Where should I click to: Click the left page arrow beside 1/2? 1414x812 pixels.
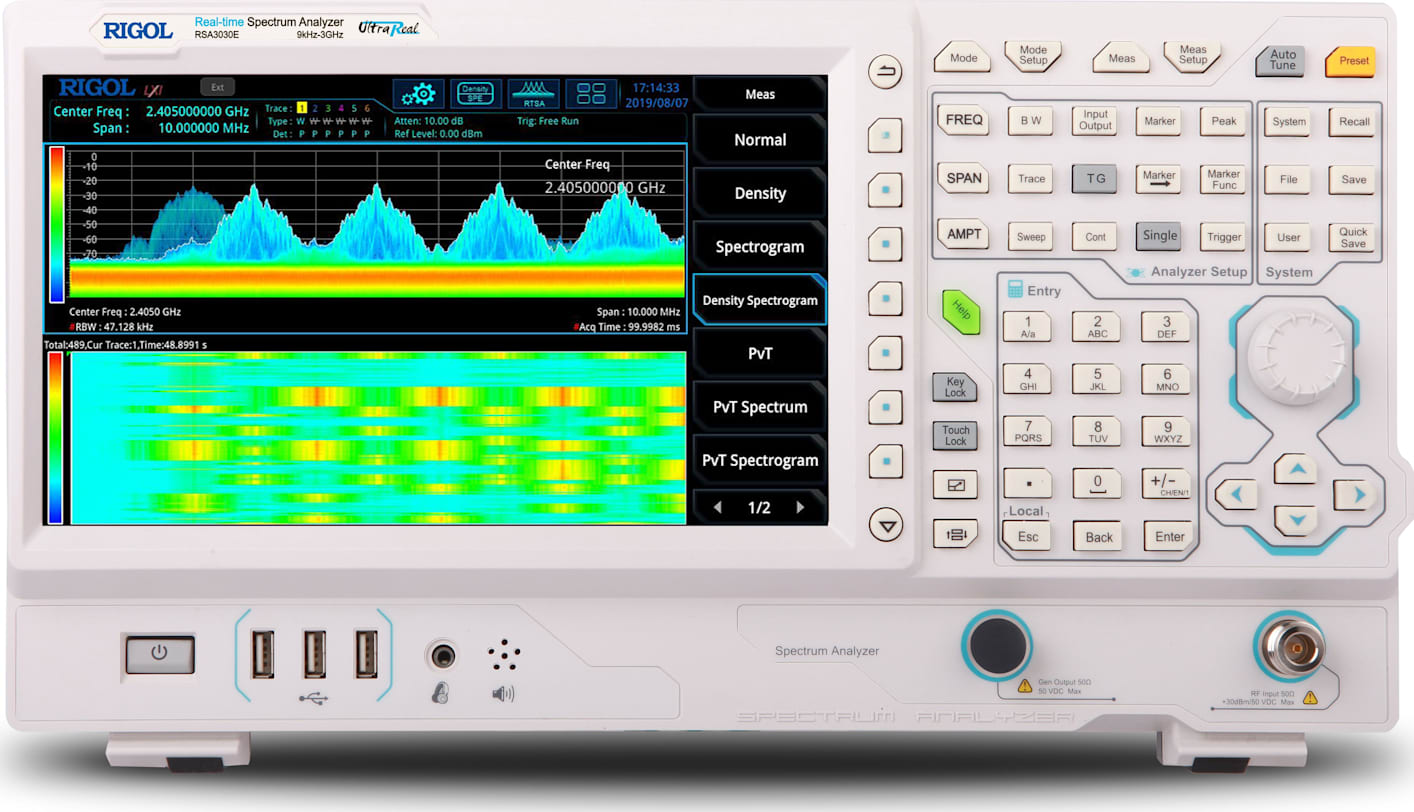[718, 507]
